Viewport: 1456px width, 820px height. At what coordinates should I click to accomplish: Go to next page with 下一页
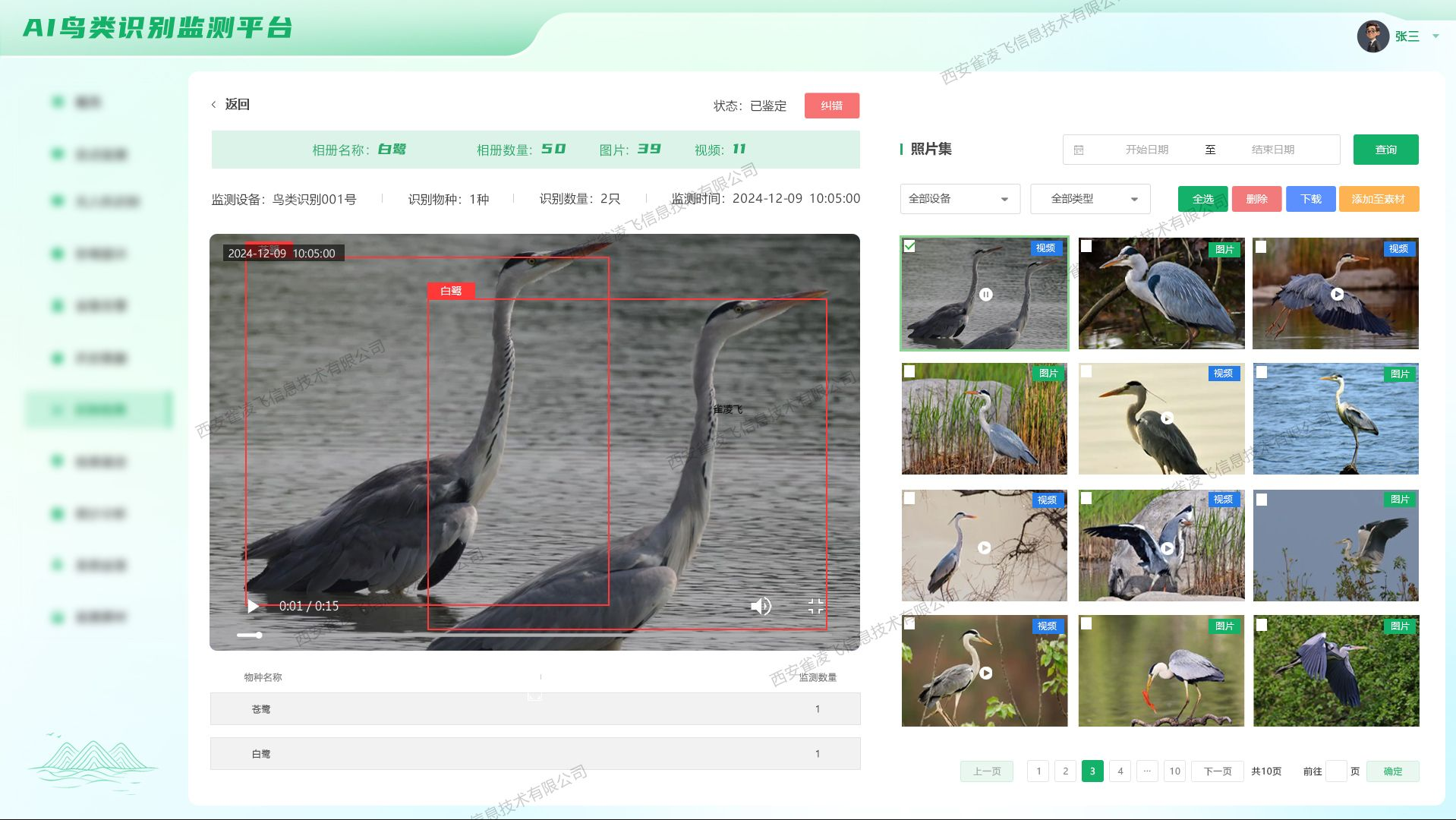pos(1217,771)
